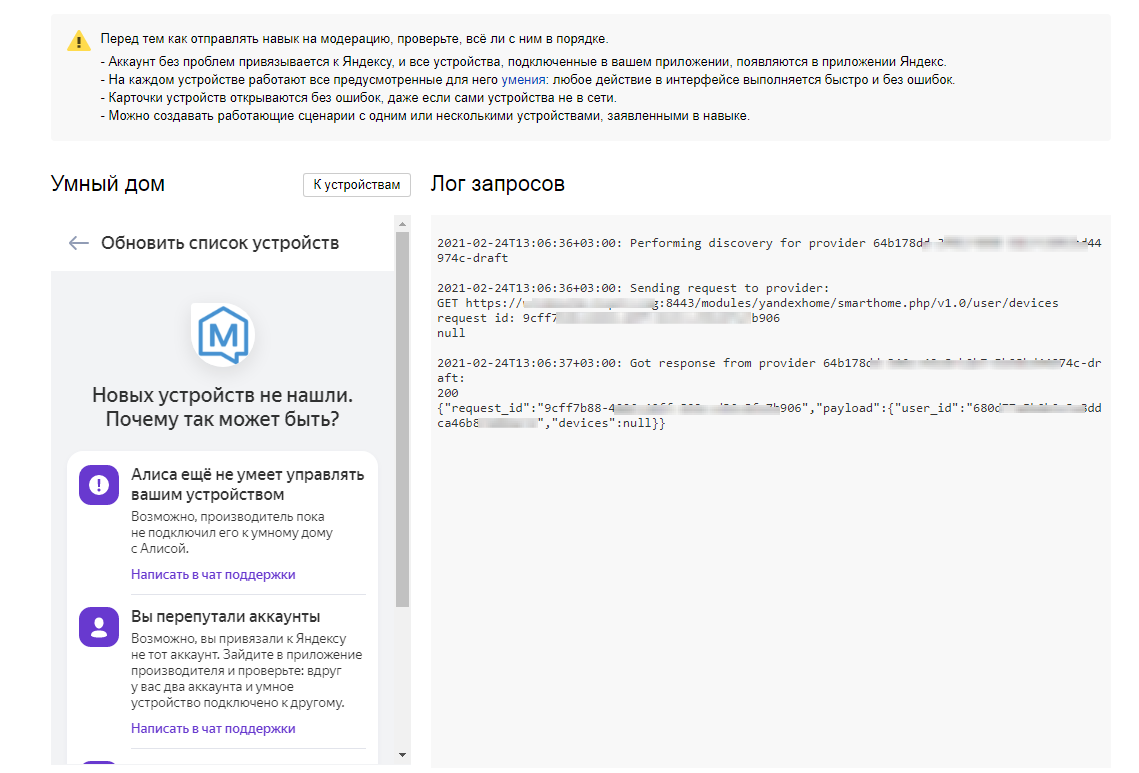Open the К устройствам button
Screen dimensions: 1139x773
pyautogui.click(x=357, y=185)
